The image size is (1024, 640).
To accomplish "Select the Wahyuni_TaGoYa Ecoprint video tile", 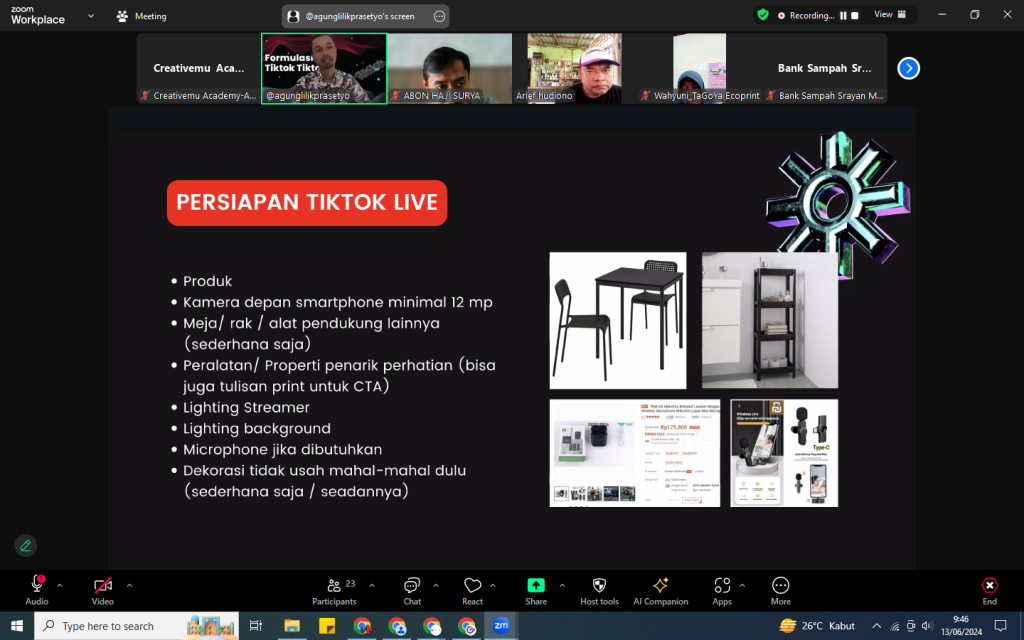I will point(699,69).
